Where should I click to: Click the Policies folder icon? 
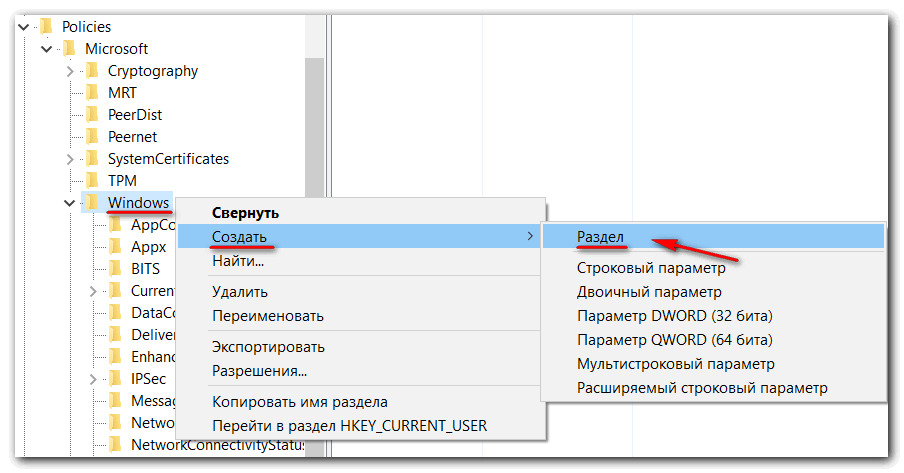coord(45,27)
